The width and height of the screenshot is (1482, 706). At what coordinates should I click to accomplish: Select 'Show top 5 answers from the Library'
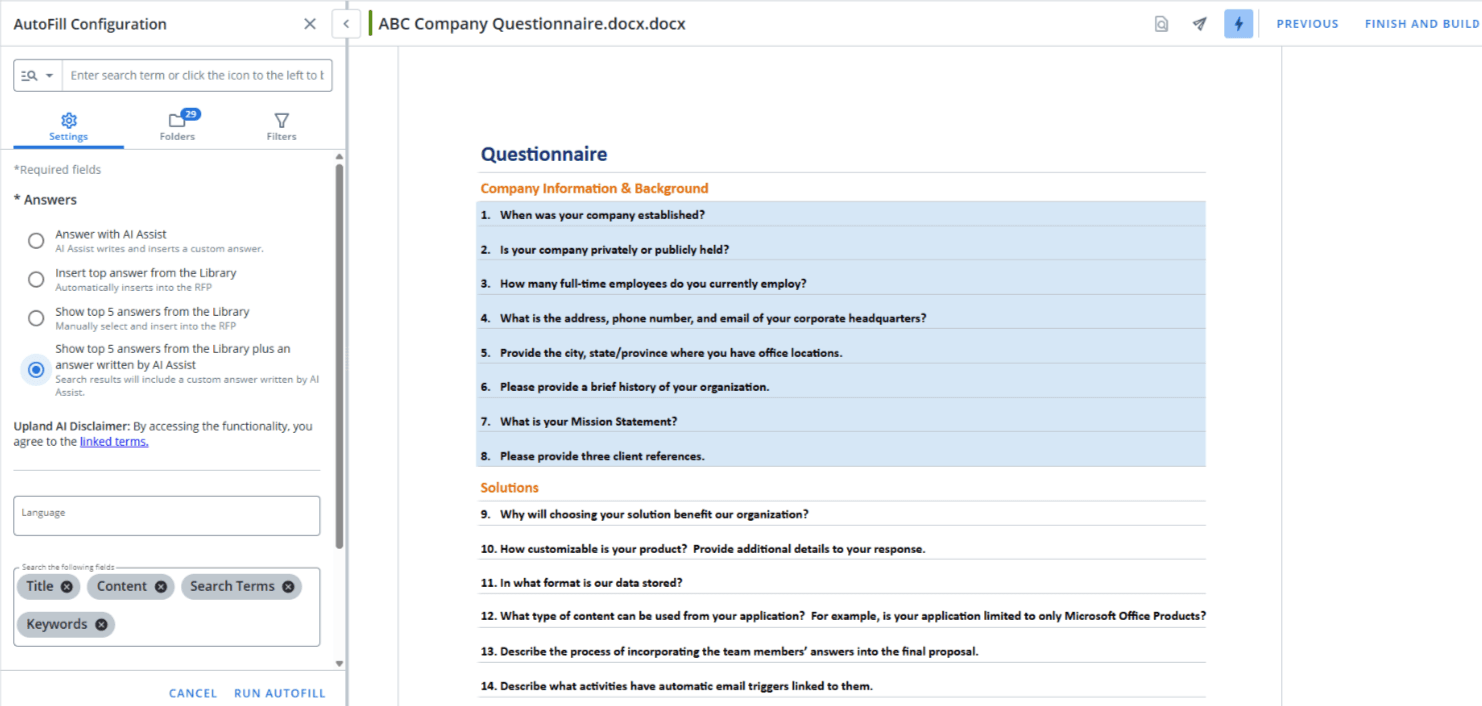tap(35, 318)
